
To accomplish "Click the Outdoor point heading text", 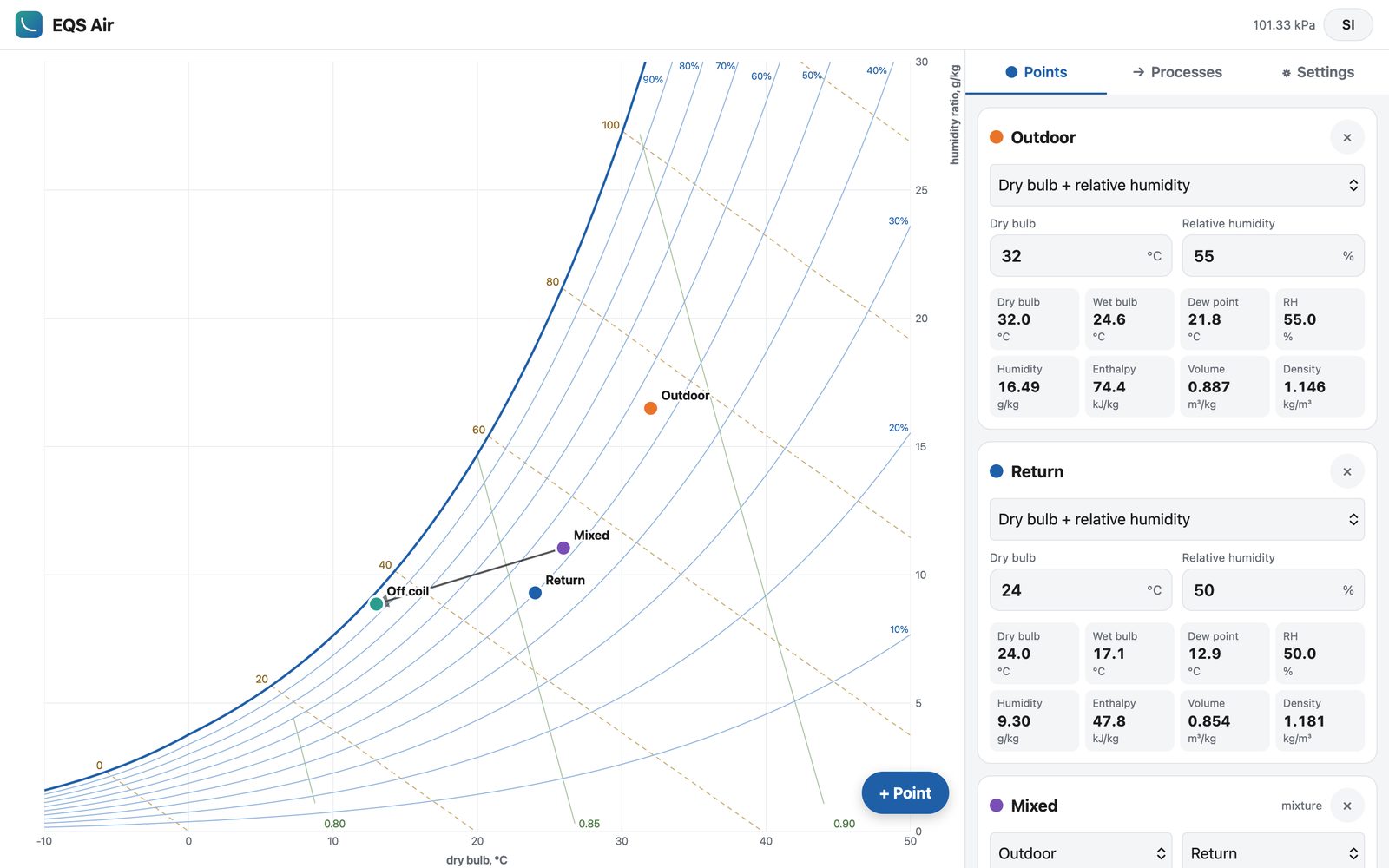I will coord(1043,137).
